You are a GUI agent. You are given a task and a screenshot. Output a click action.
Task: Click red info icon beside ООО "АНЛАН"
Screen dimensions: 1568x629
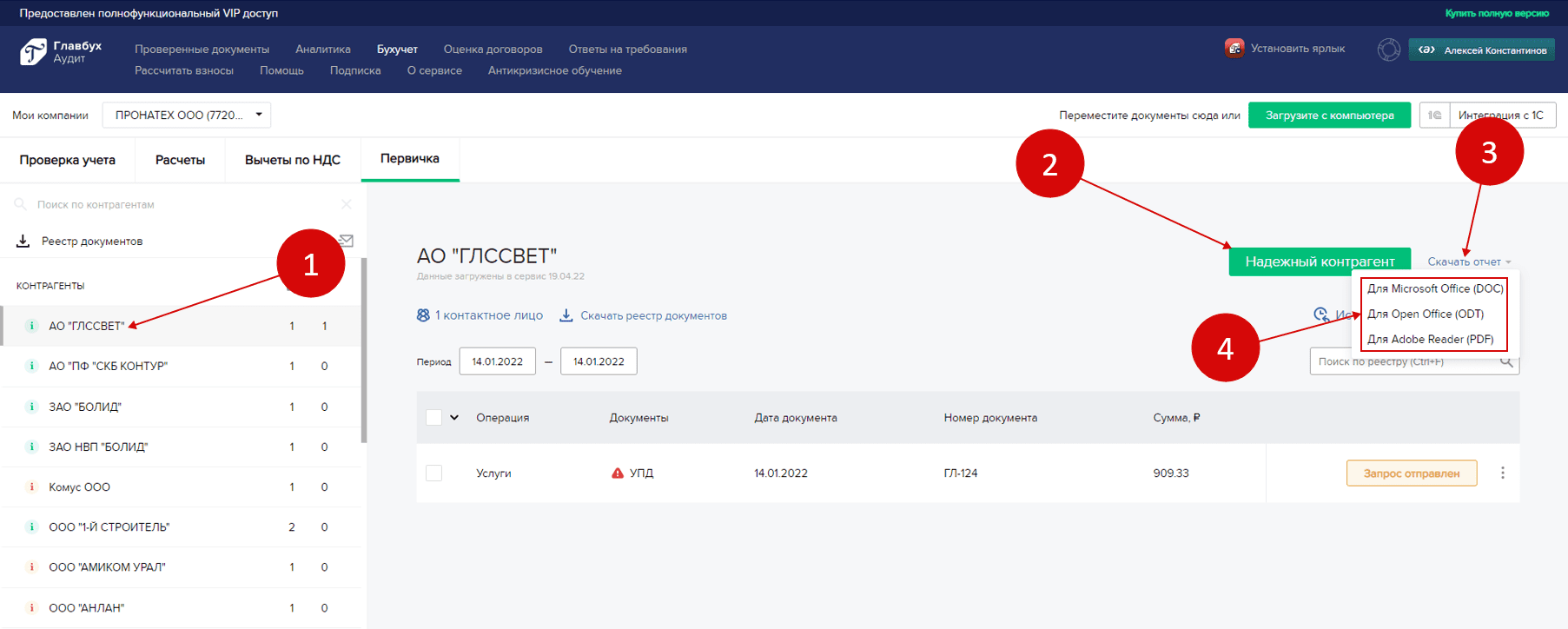32,607
